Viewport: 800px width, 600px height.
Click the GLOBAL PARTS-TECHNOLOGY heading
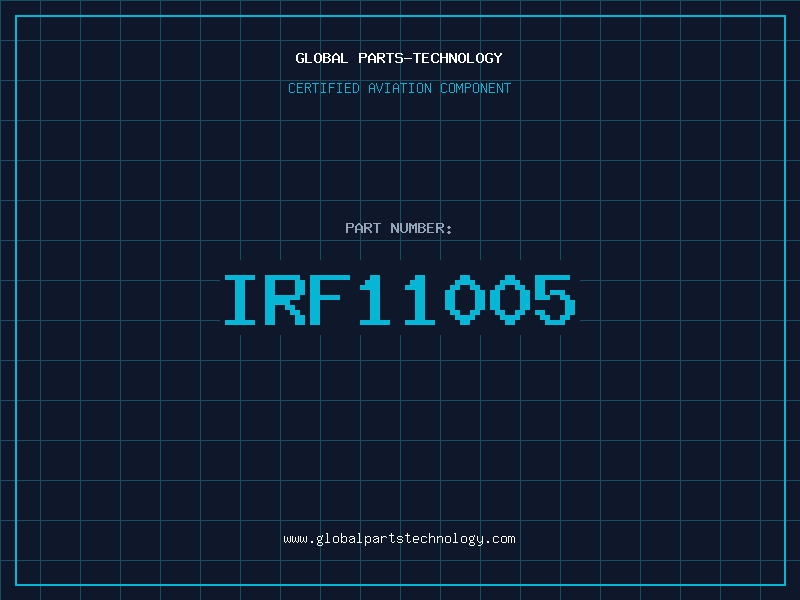(399, 58)
